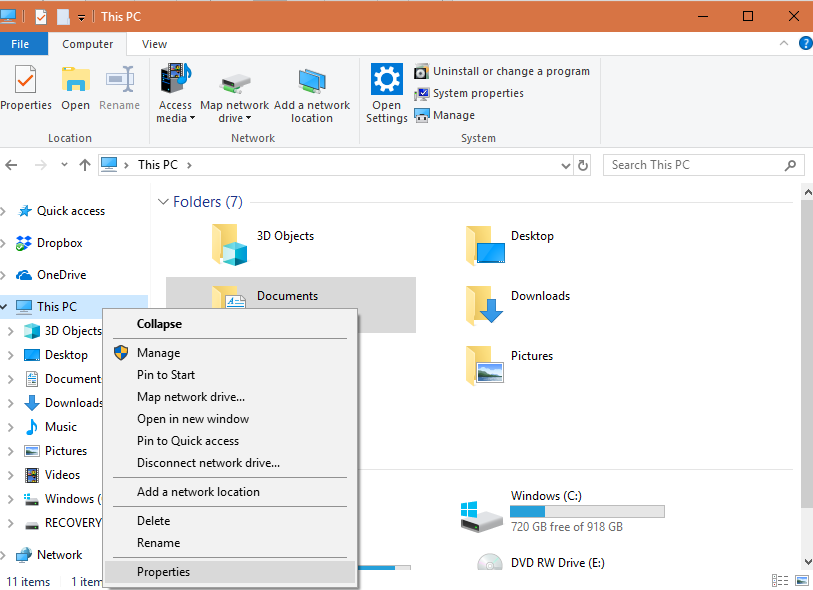Image resolution: width=813 pixels, height=590 pixels.
Task: Choose Properties from the context menu
Action: click(x=230, y=572)
